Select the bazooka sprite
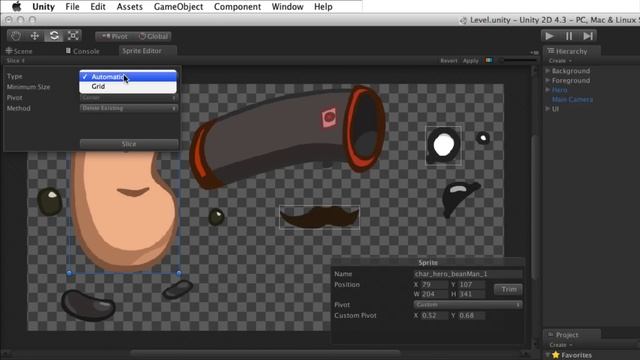This screenshot has height=360, width=640. [x=287, y=137]
